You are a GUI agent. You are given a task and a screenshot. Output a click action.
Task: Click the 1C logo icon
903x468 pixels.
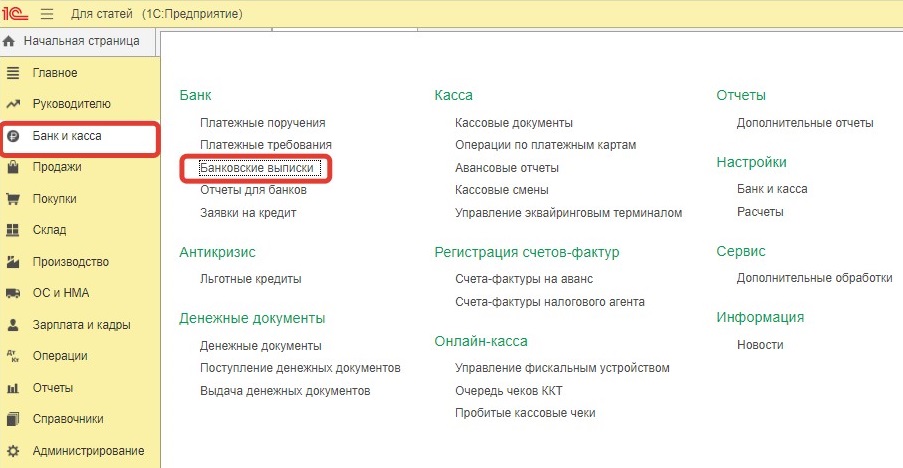tap(14, 13)
